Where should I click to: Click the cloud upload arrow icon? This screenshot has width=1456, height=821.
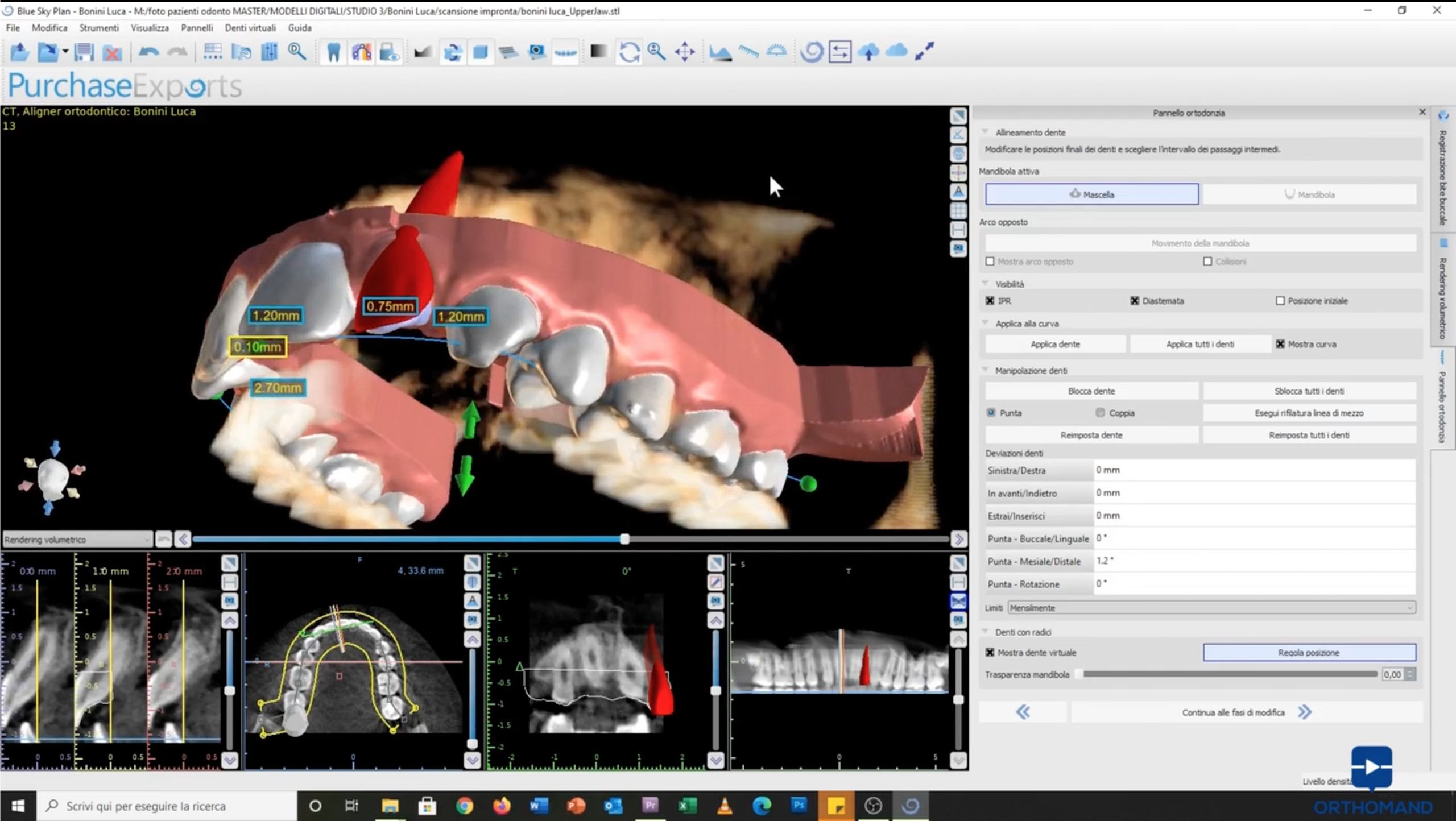tap(868, 52)
